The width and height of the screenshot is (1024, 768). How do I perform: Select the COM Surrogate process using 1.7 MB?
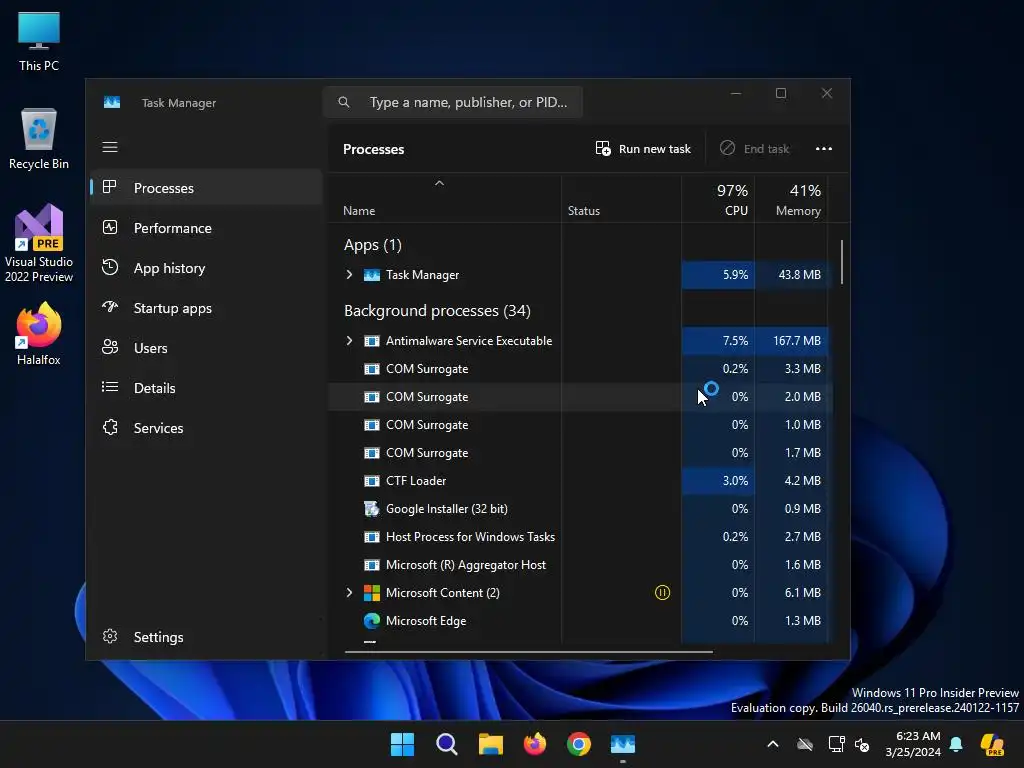coord(579,453)
